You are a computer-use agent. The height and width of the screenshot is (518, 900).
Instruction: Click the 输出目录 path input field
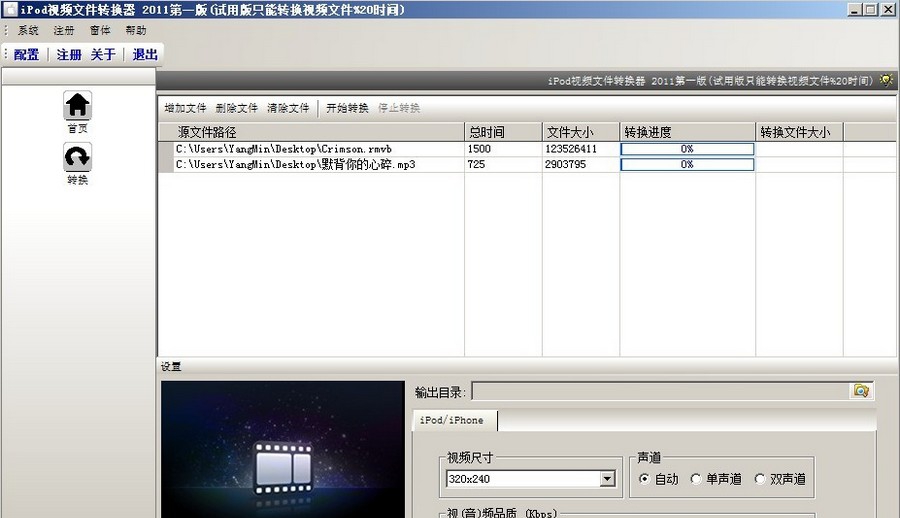660,391
